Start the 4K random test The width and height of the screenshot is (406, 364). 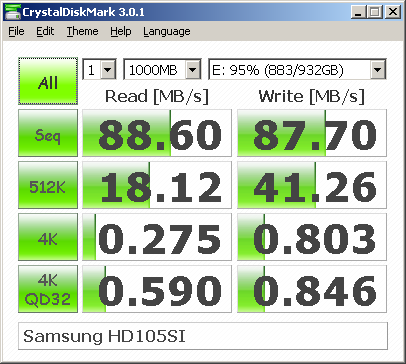48,237
